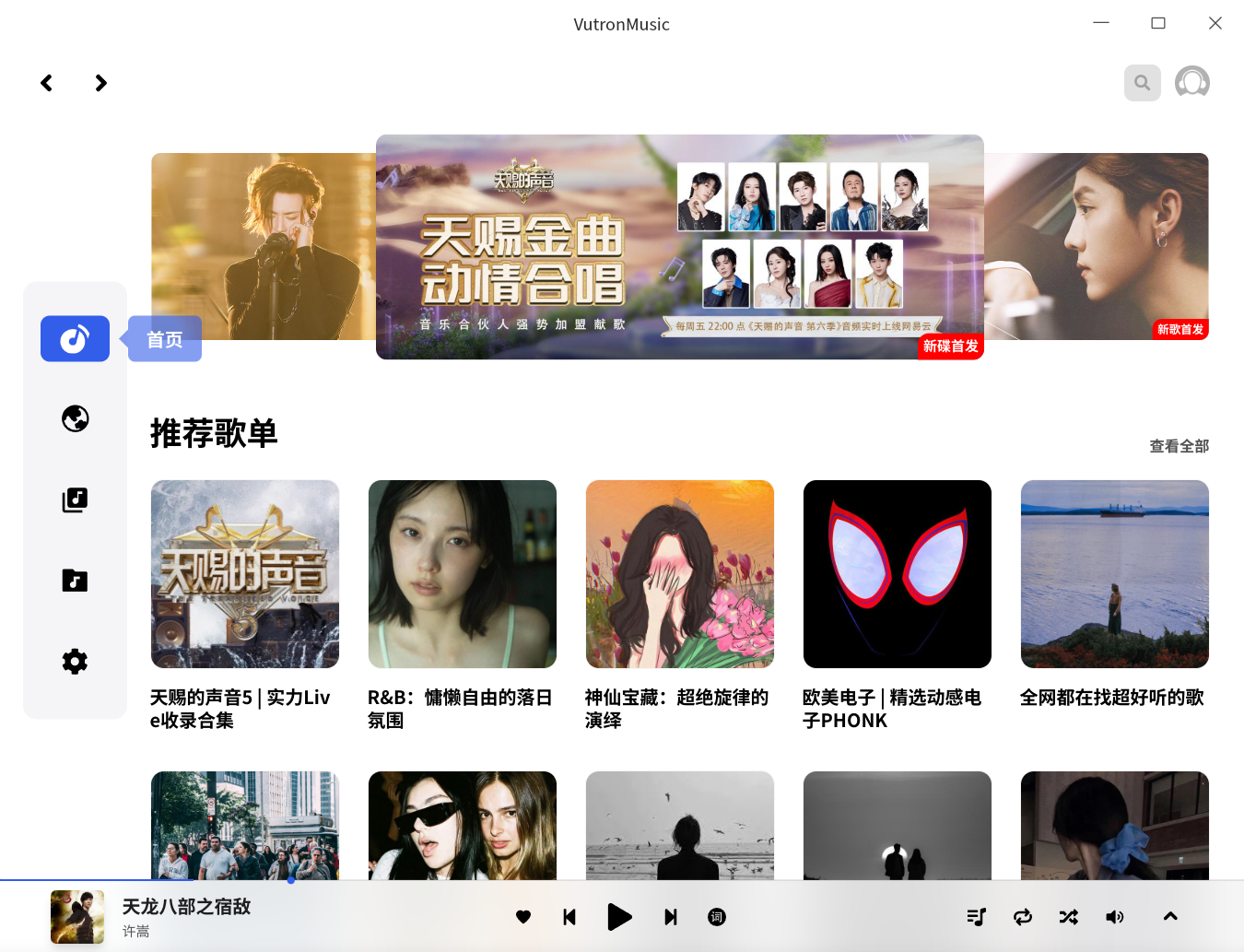Skip to next track
This screenshot has height=952, width=1244.
tap(671, 917)
